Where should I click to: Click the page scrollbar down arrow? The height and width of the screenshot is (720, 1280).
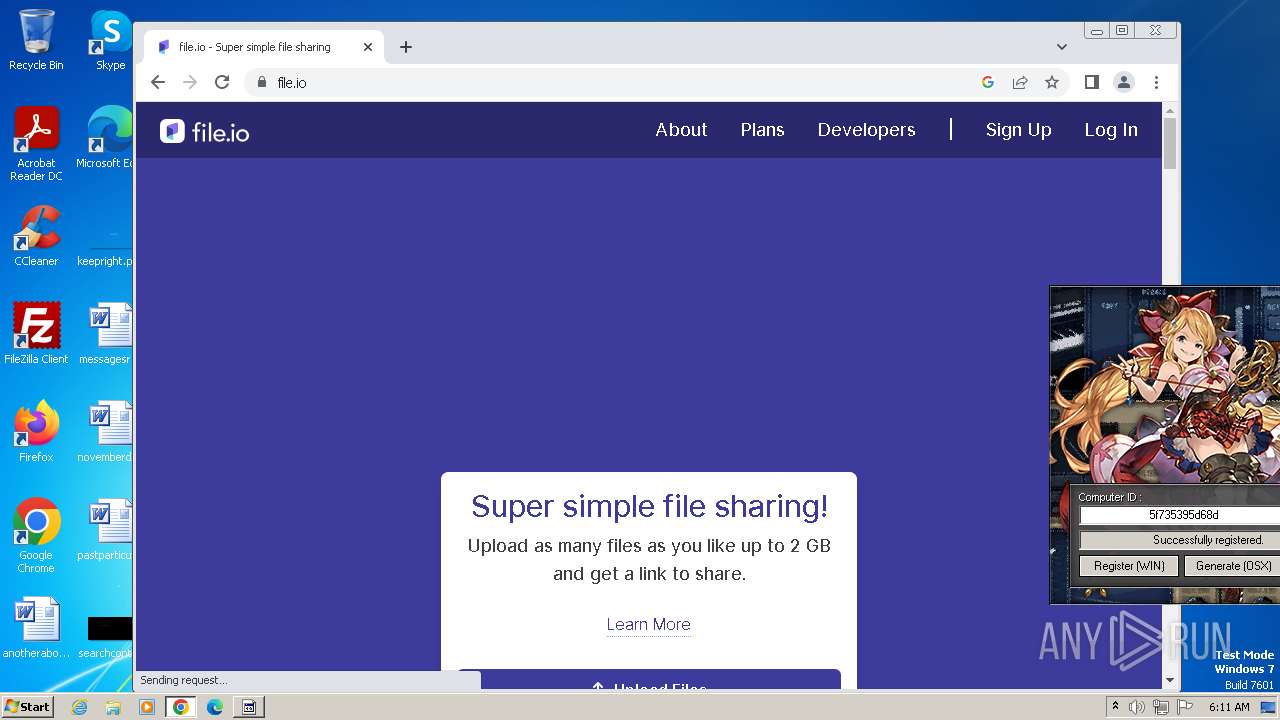(x=1170, y=681)
